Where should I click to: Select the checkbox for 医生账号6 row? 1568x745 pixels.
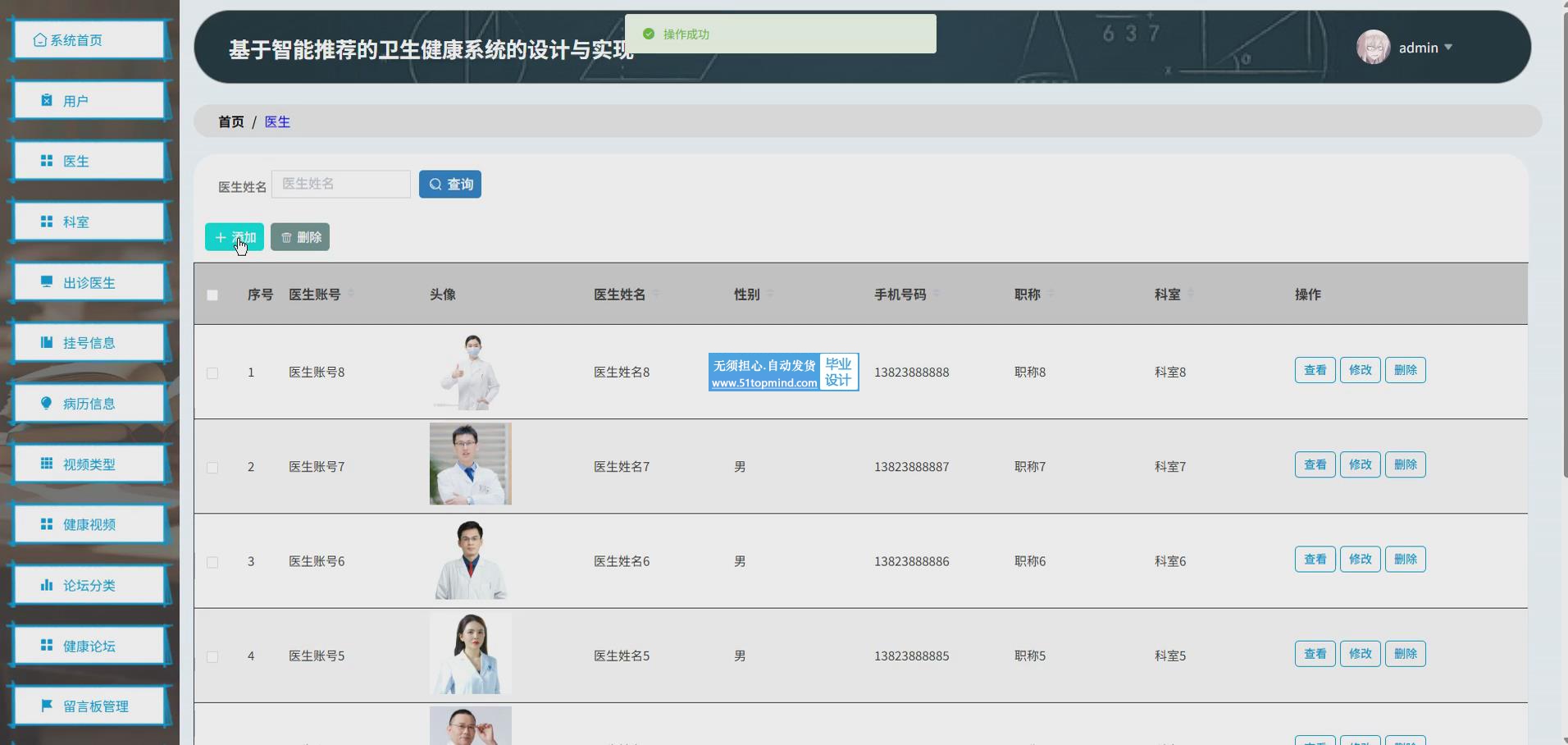click(x=212, y=562)
